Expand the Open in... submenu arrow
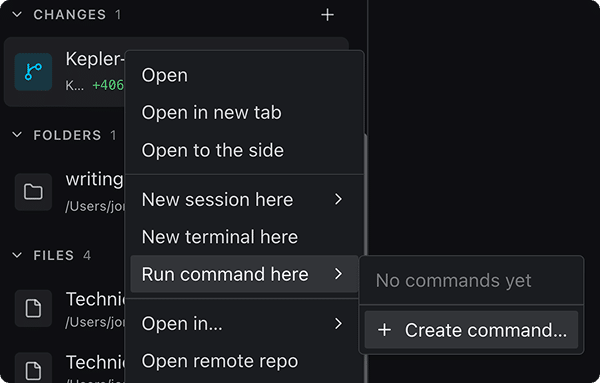600x383 pixels. click(338, 323)
